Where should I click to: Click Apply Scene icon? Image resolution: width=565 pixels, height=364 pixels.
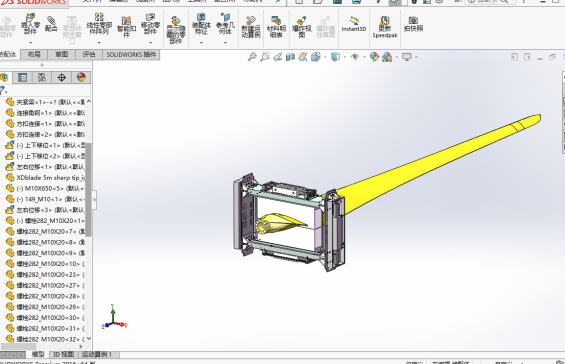point(387,57)
